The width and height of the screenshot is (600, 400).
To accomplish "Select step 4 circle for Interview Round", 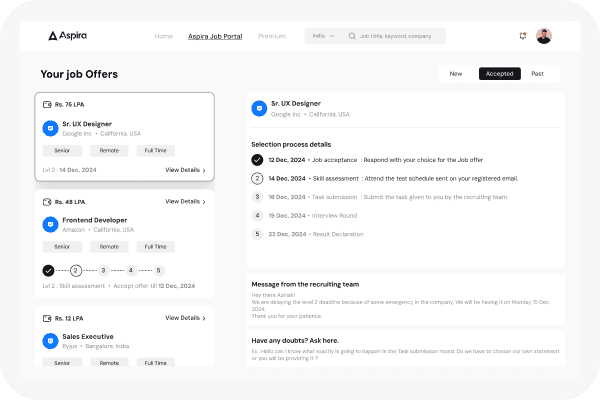I will click(x=257, y=216).
